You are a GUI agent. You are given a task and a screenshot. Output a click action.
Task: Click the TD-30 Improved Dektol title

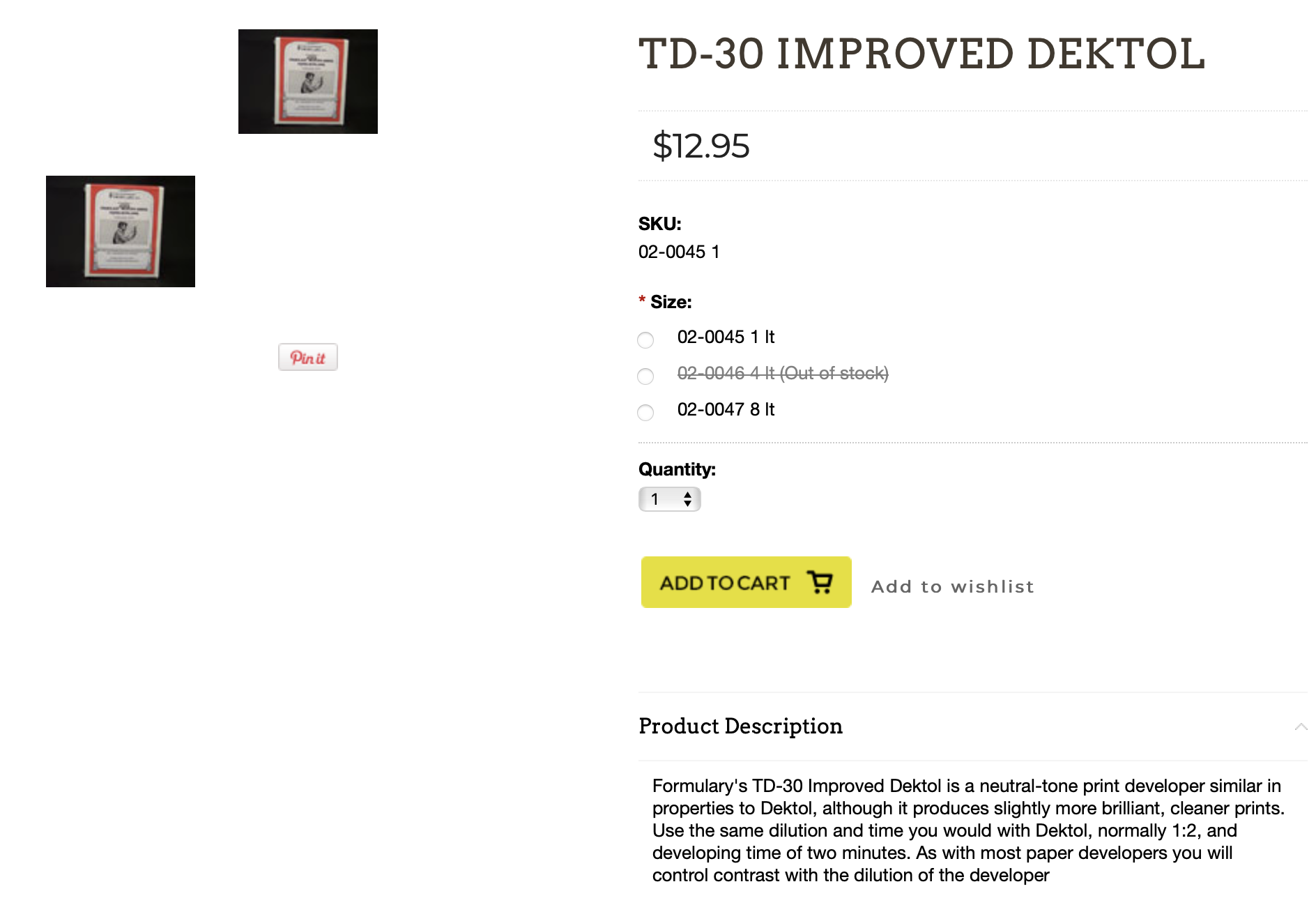(921, 54)
